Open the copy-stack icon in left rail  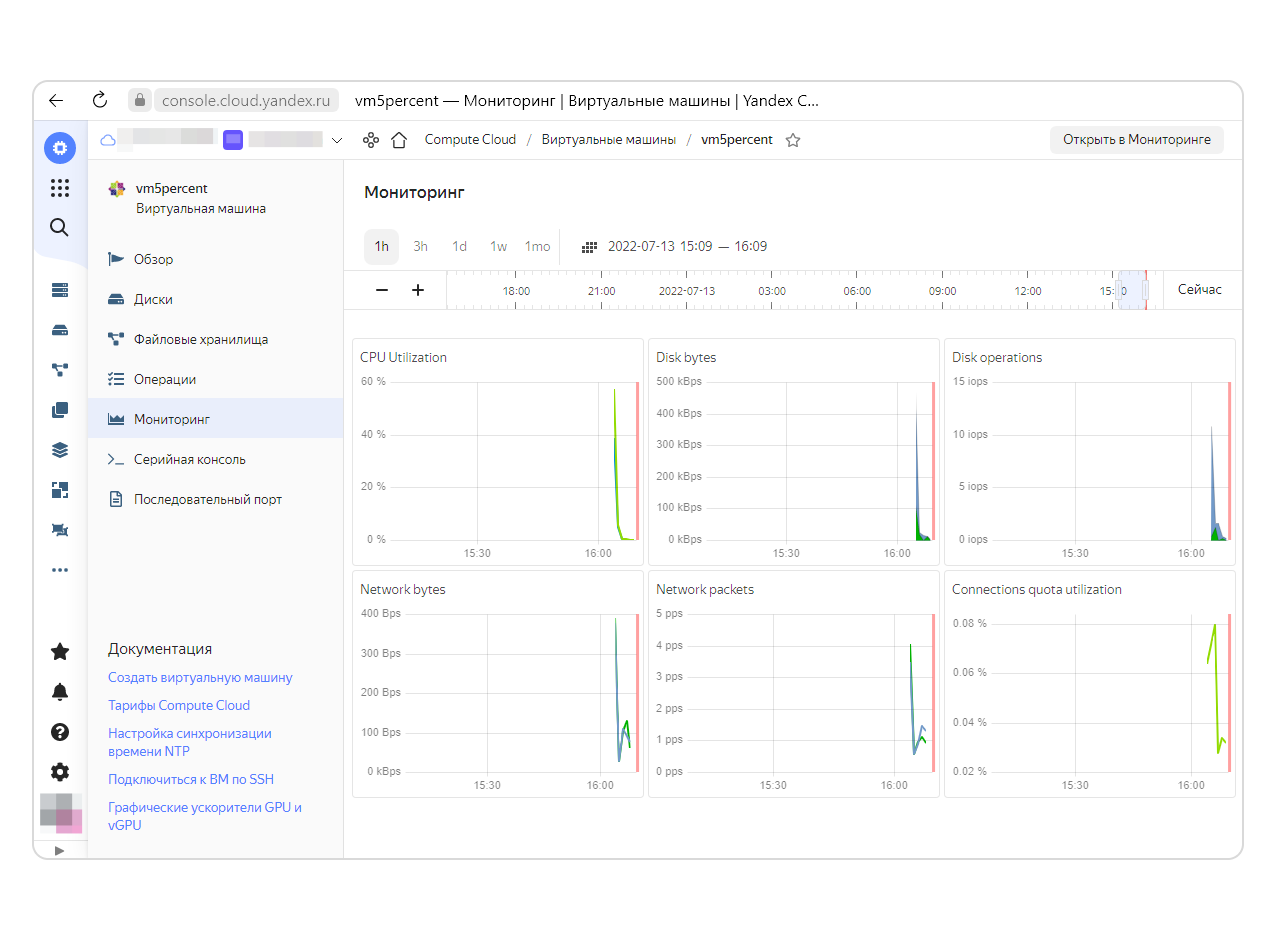(60, 410)
